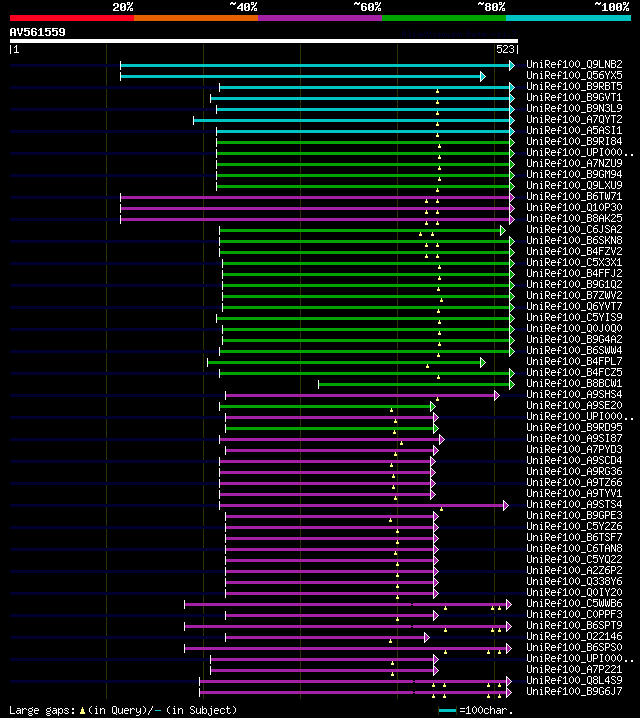Select the label UniRef100_B6SKN8
The height and width of the screenshot is (718, 640).
click(574, 240)
